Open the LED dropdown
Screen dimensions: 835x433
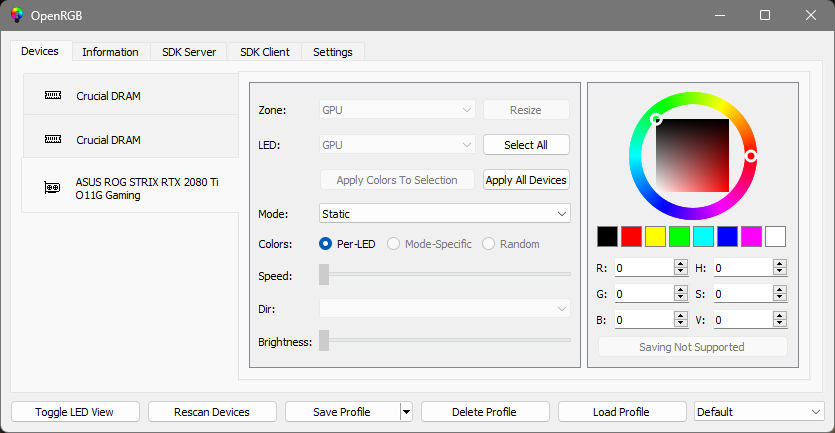(x=397, y=145)
